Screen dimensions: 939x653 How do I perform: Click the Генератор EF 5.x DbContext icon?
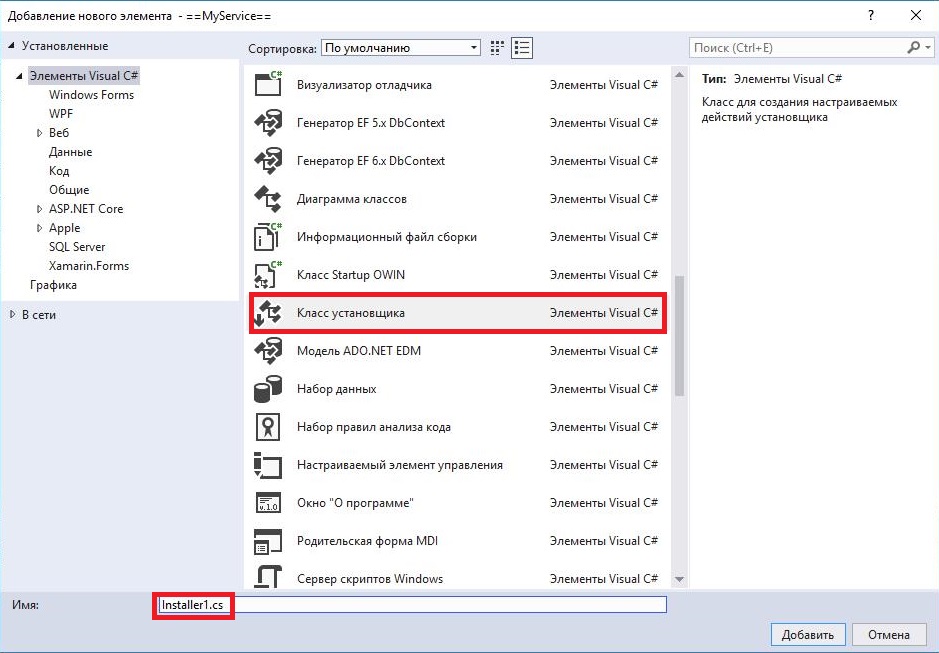click(268, 122)
